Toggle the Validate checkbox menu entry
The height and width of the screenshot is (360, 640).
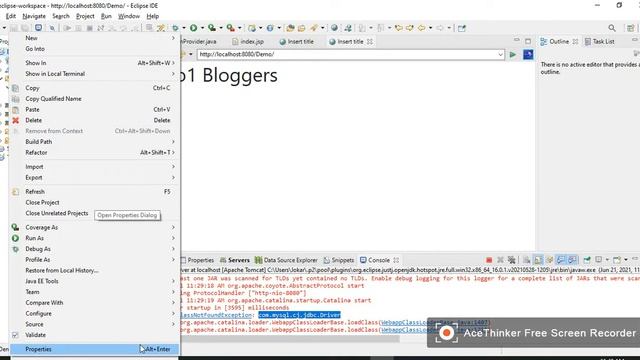point(15,335)
